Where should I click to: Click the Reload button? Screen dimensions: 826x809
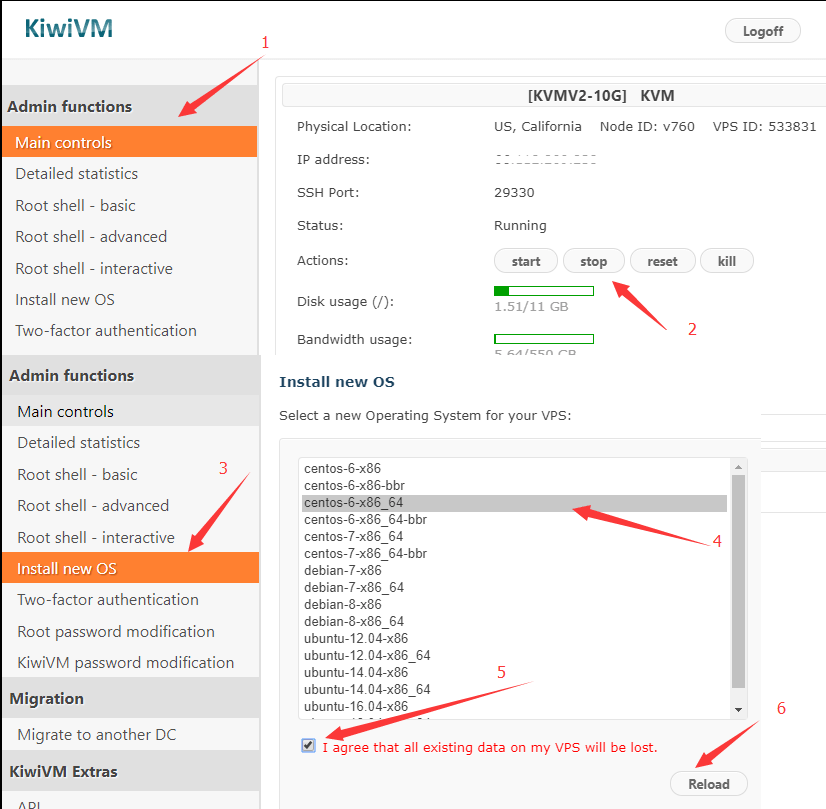709,784
